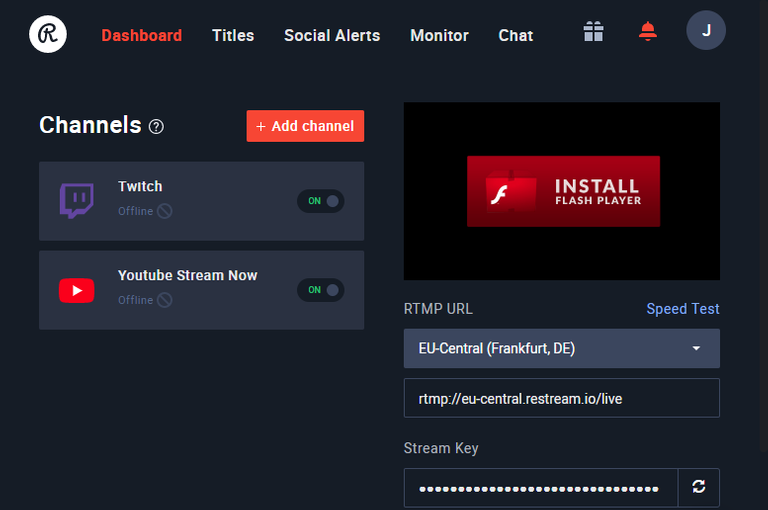Viewport: 768px width, 510px height.
Task: Click the Add channel button
Action: tap(305, 126)
